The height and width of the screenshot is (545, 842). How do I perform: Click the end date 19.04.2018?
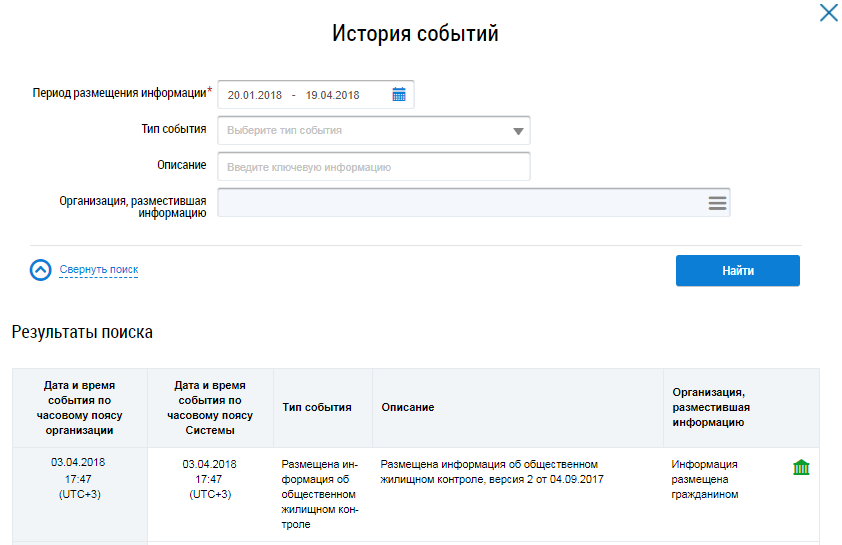(x=332, y=95)
